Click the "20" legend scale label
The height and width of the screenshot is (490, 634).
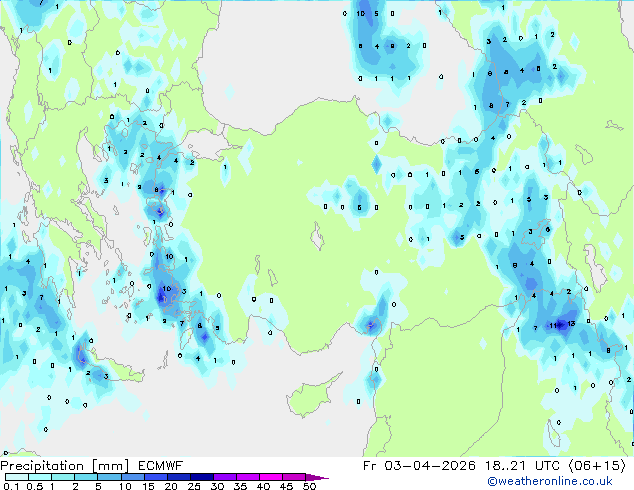(171, 486)
